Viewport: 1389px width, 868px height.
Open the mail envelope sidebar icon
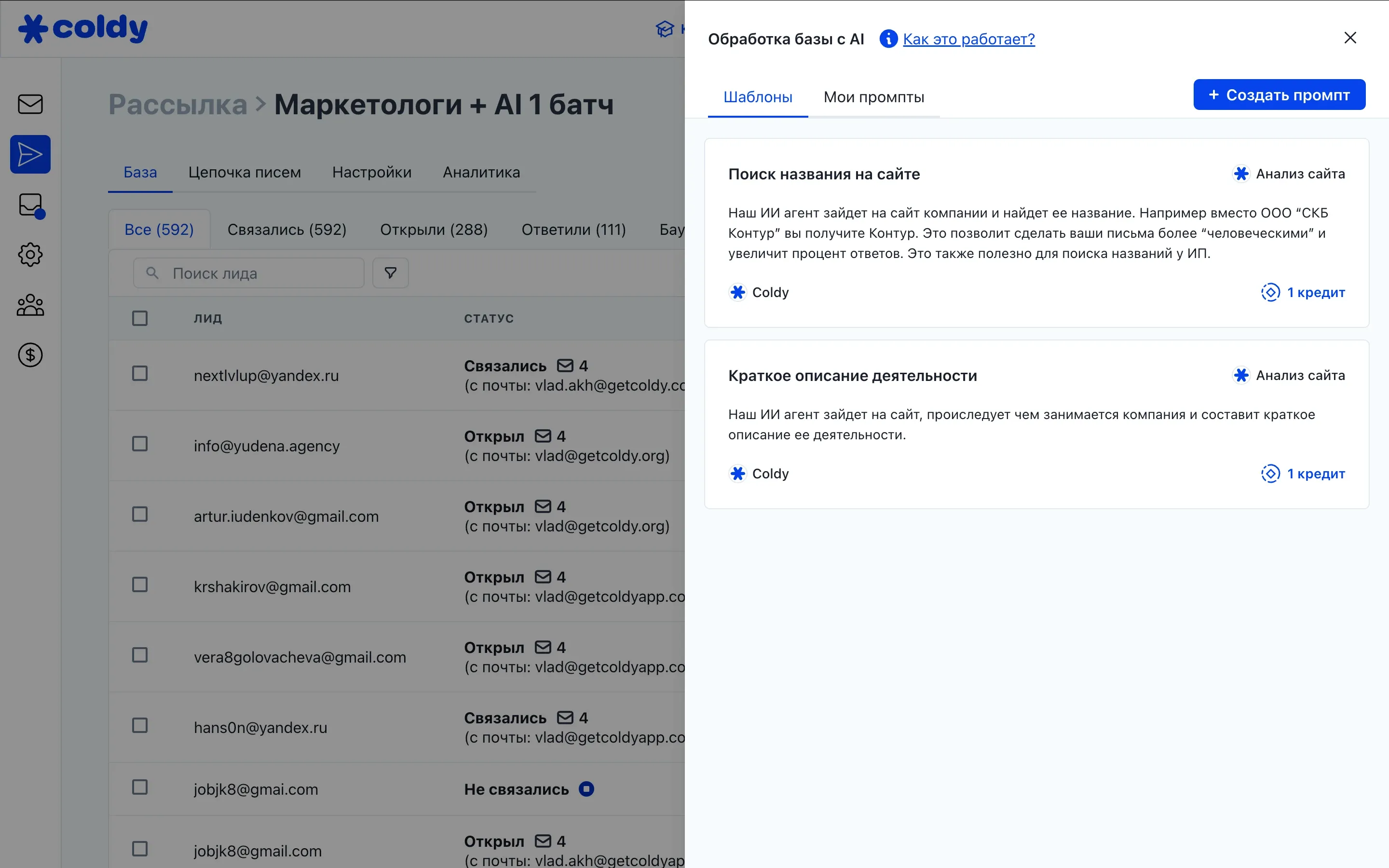pos(30,104)
